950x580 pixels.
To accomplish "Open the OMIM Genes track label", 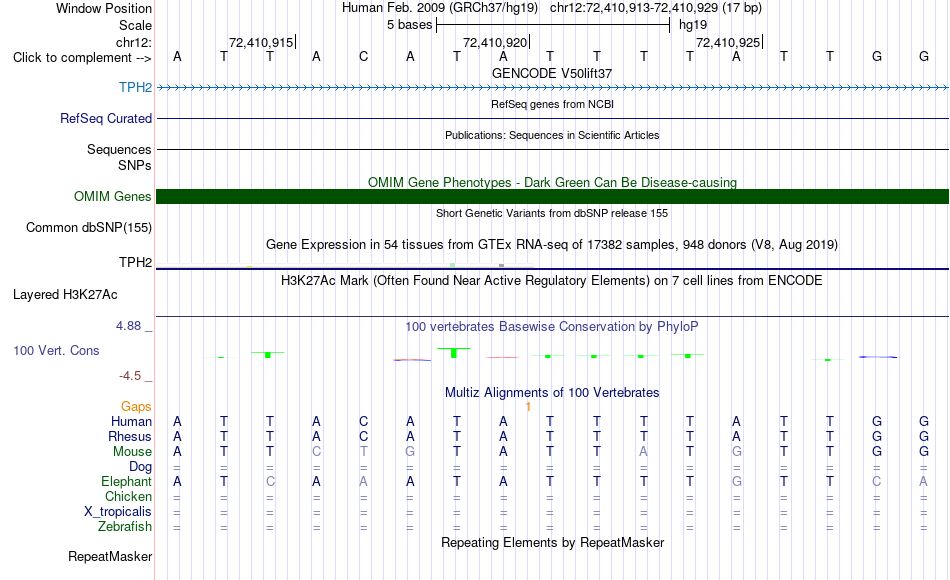I will coord(112,196).
